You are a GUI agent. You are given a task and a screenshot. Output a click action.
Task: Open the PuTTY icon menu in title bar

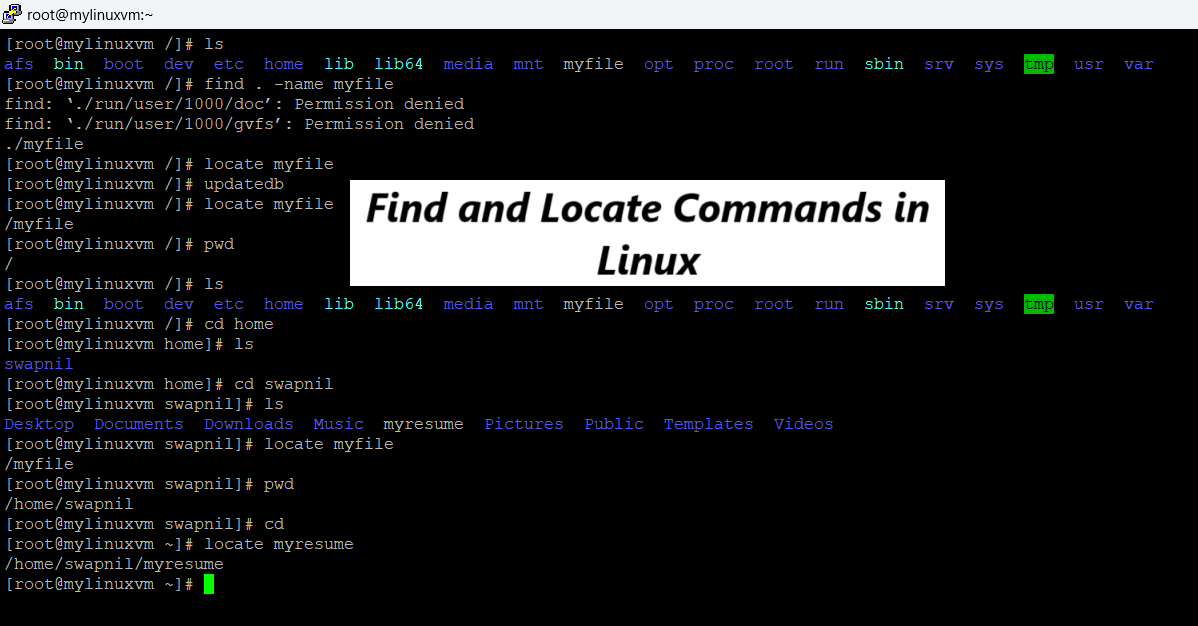tap(12, 14)
